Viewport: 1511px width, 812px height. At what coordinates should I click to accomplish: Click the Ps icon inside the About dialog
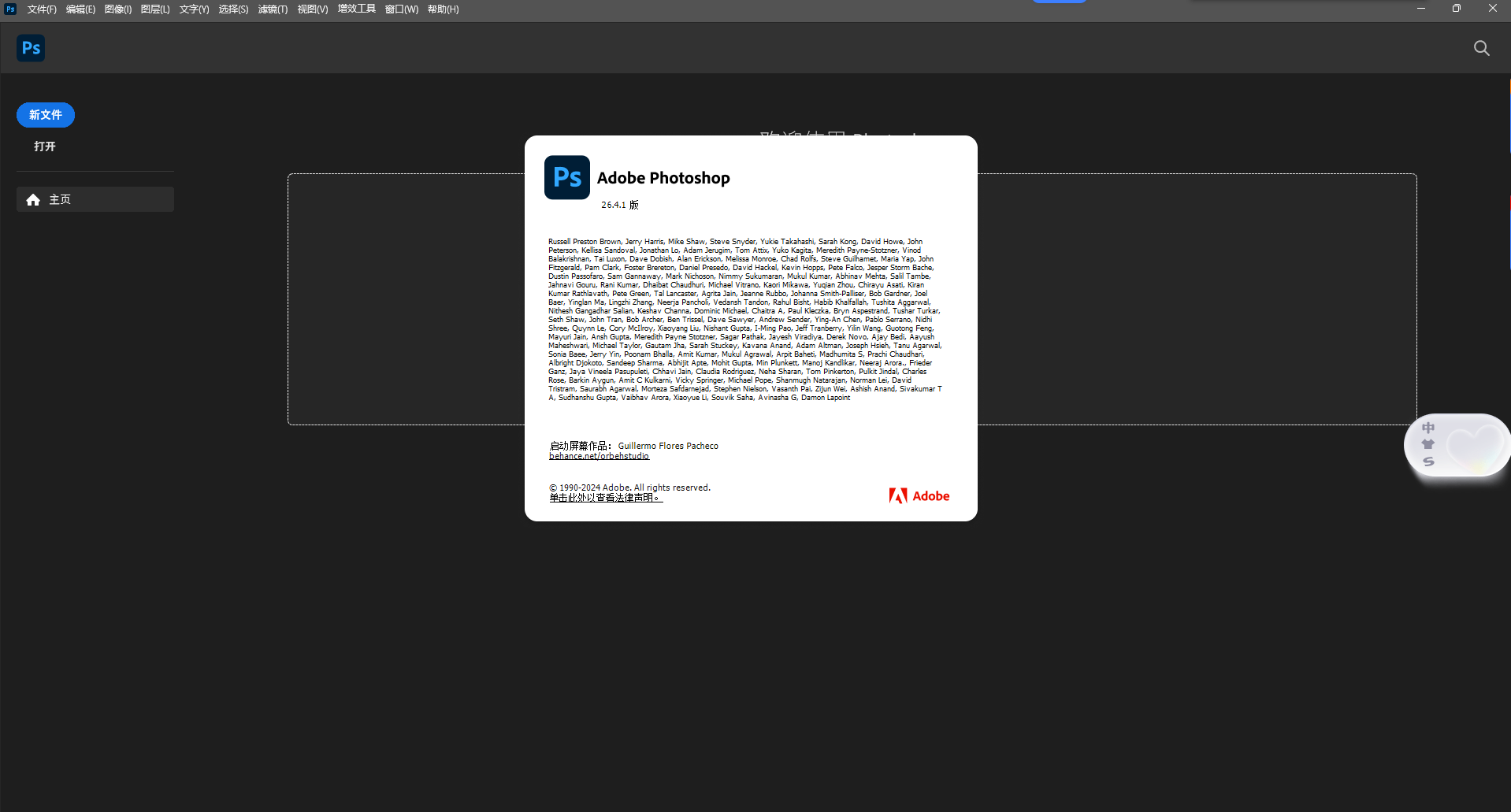click(x=566, y=177)
